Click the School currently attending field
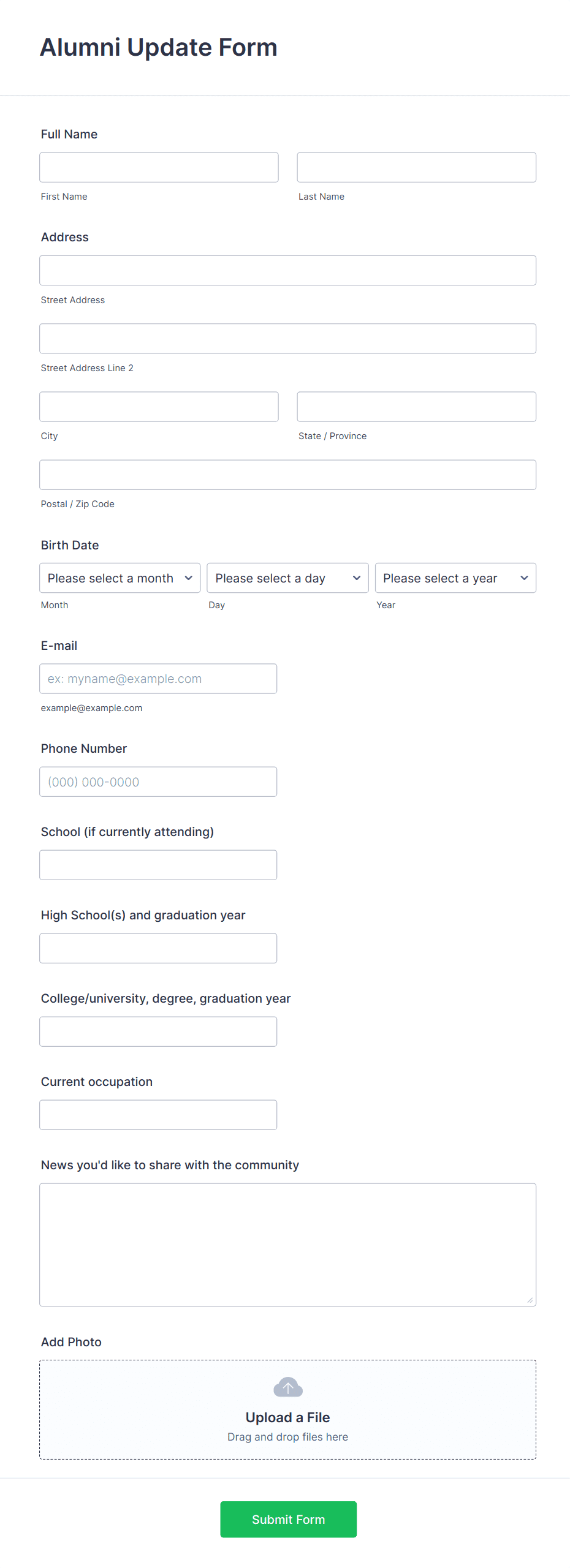This screenshot has width=570, height=1568. click(x=158, y=864)
